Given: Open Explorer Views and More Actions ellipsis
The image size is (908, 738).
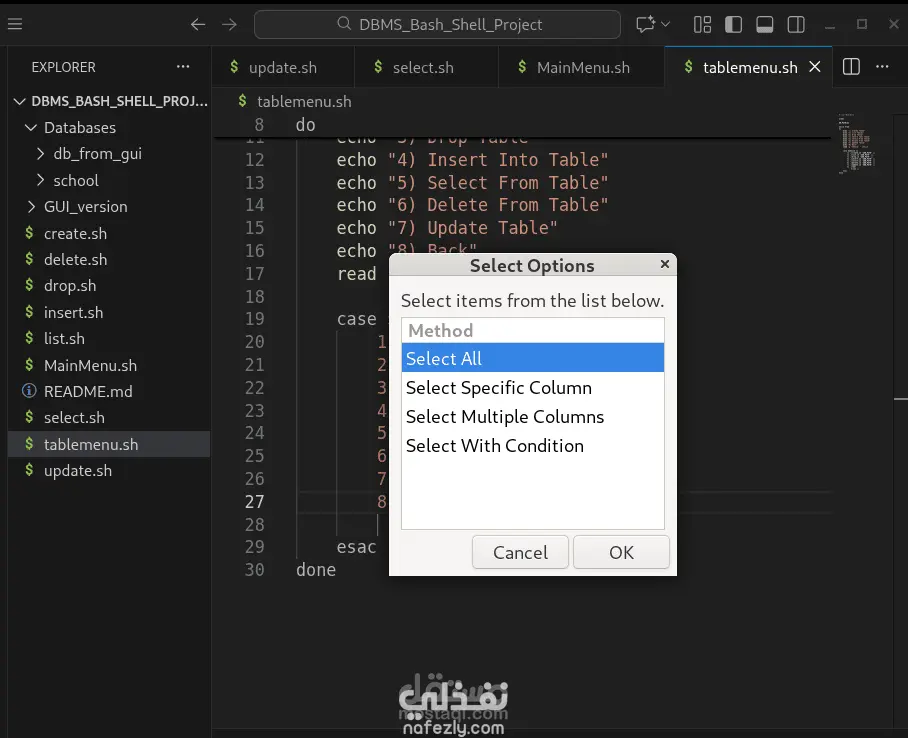Looking at the screenshot, I should [x=183, y=67].
